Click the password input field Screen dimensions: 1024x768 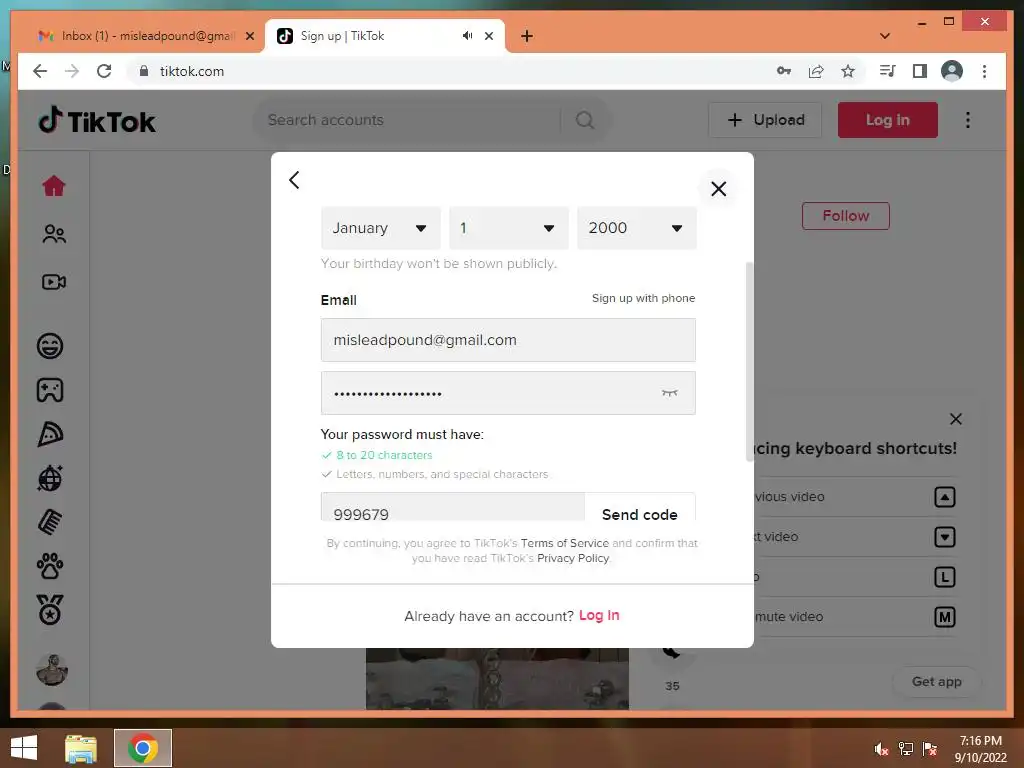(x=508, y=392)
